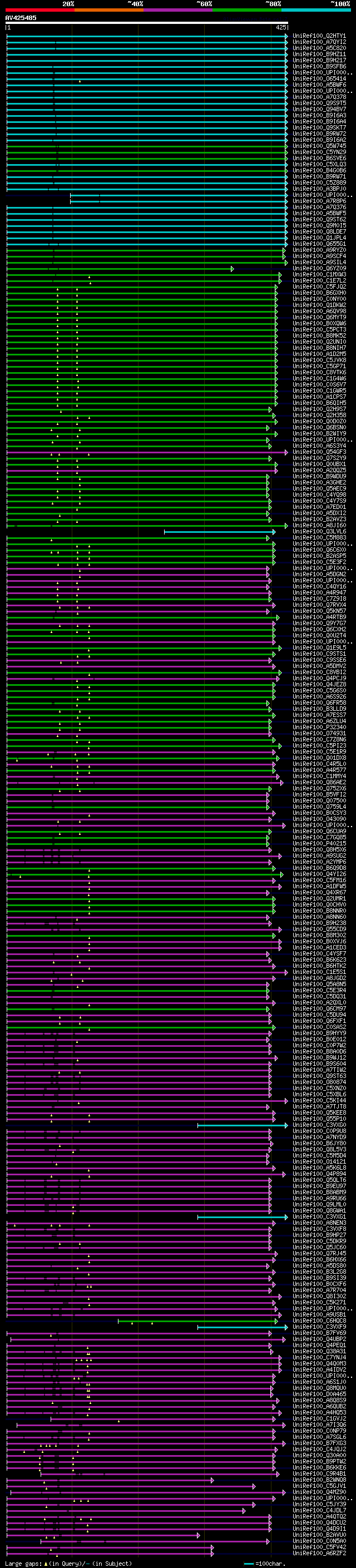Select hit label UniRef100_Q1JPL4
356x1568 pixels.
coord(319,238)
